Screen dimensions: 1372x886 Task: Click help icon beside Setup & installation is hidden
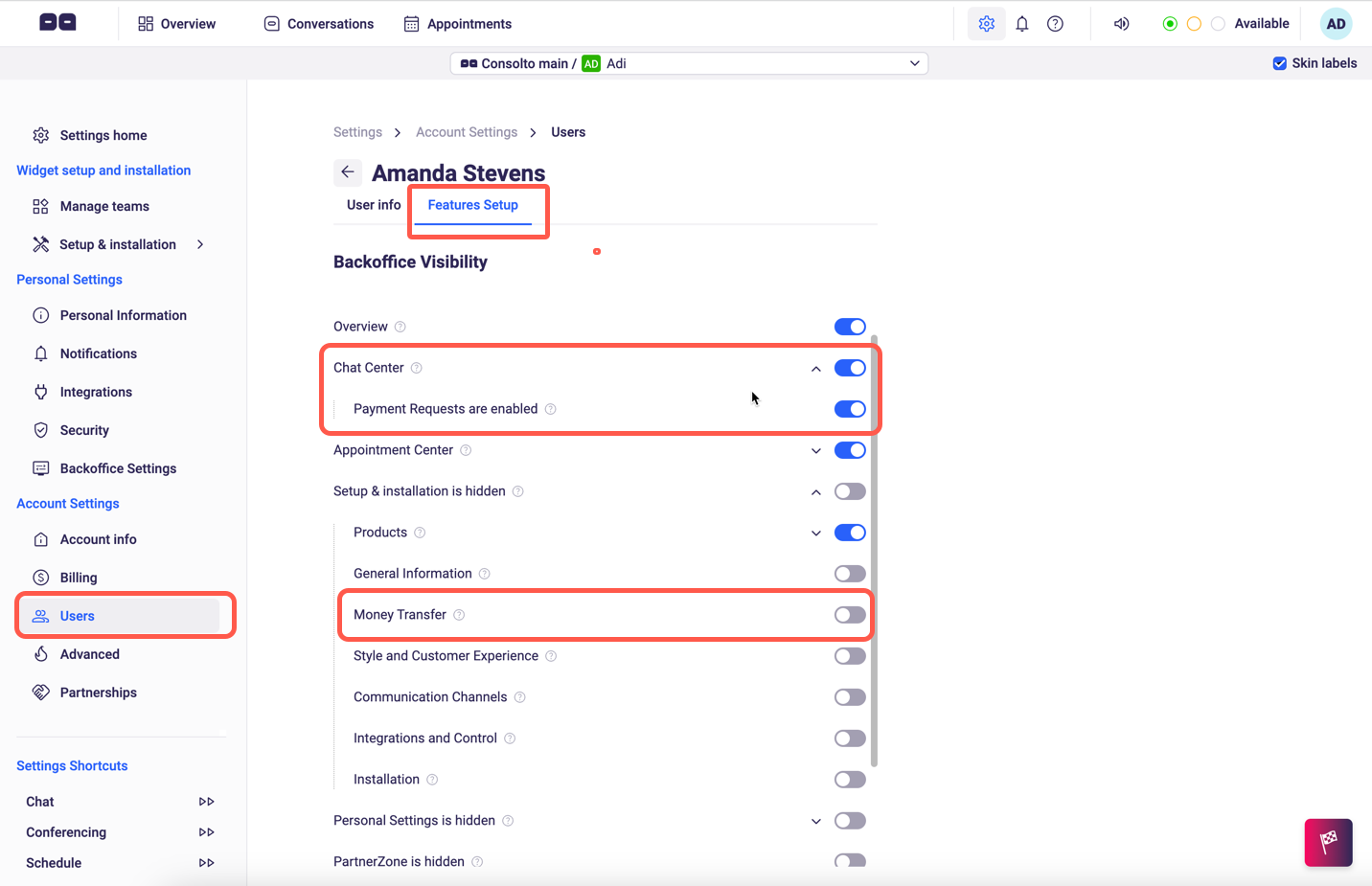518,491
